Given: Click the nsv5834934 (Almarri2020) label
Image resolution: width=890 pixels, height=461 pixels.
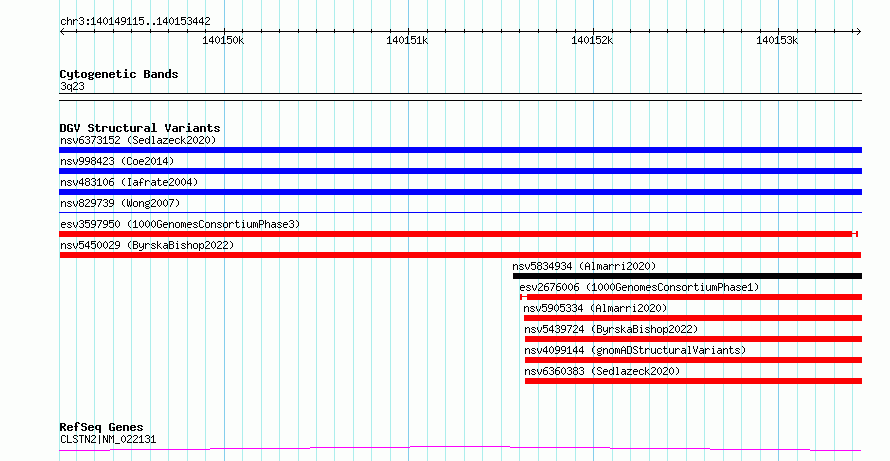Looking at the screenshot, I should click(584, 266).
